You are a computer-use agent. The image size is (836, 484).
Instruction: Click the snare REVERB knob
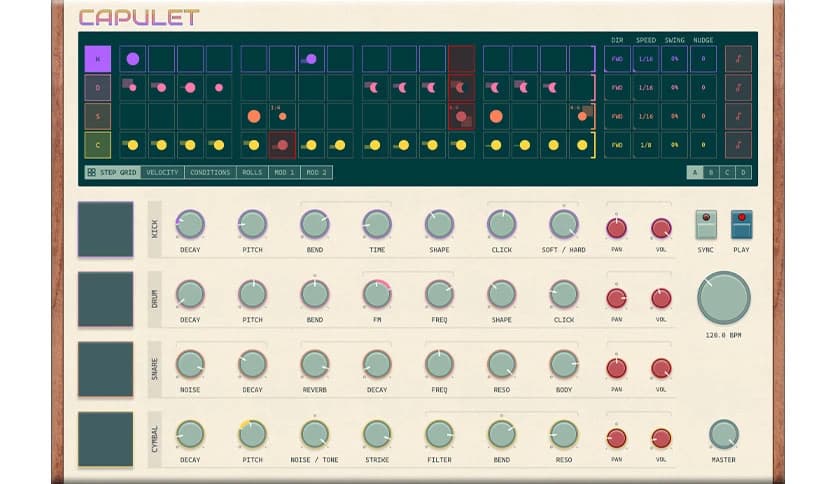315,364
